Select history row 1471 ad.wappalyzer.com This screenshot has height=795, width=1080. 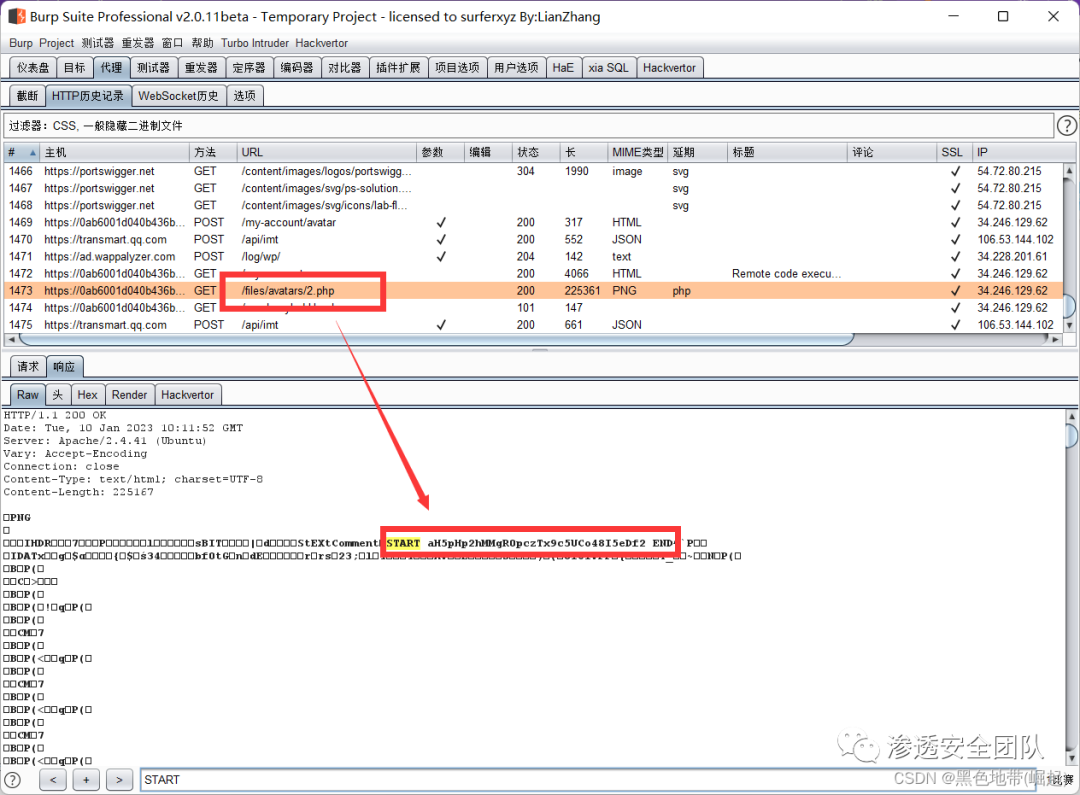point(534,256)
